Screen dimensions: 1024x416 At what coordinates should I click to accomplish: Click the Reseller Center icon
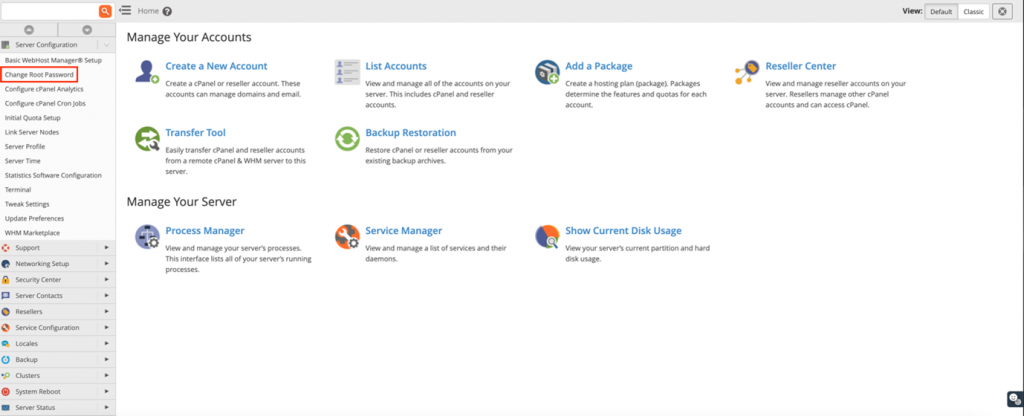(747, 72)
